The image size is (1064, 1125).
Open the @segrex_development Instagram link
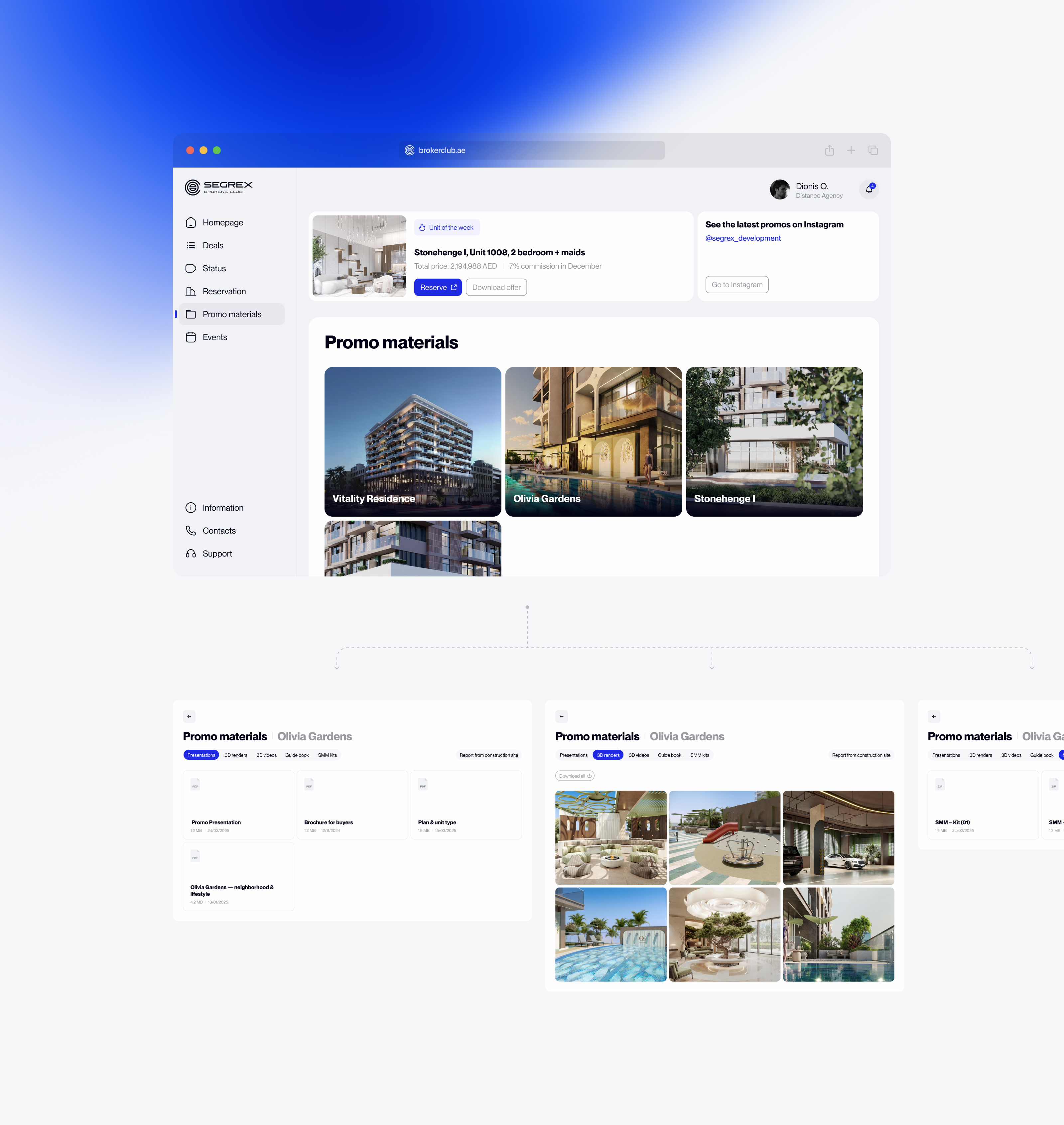pos(742,238)
